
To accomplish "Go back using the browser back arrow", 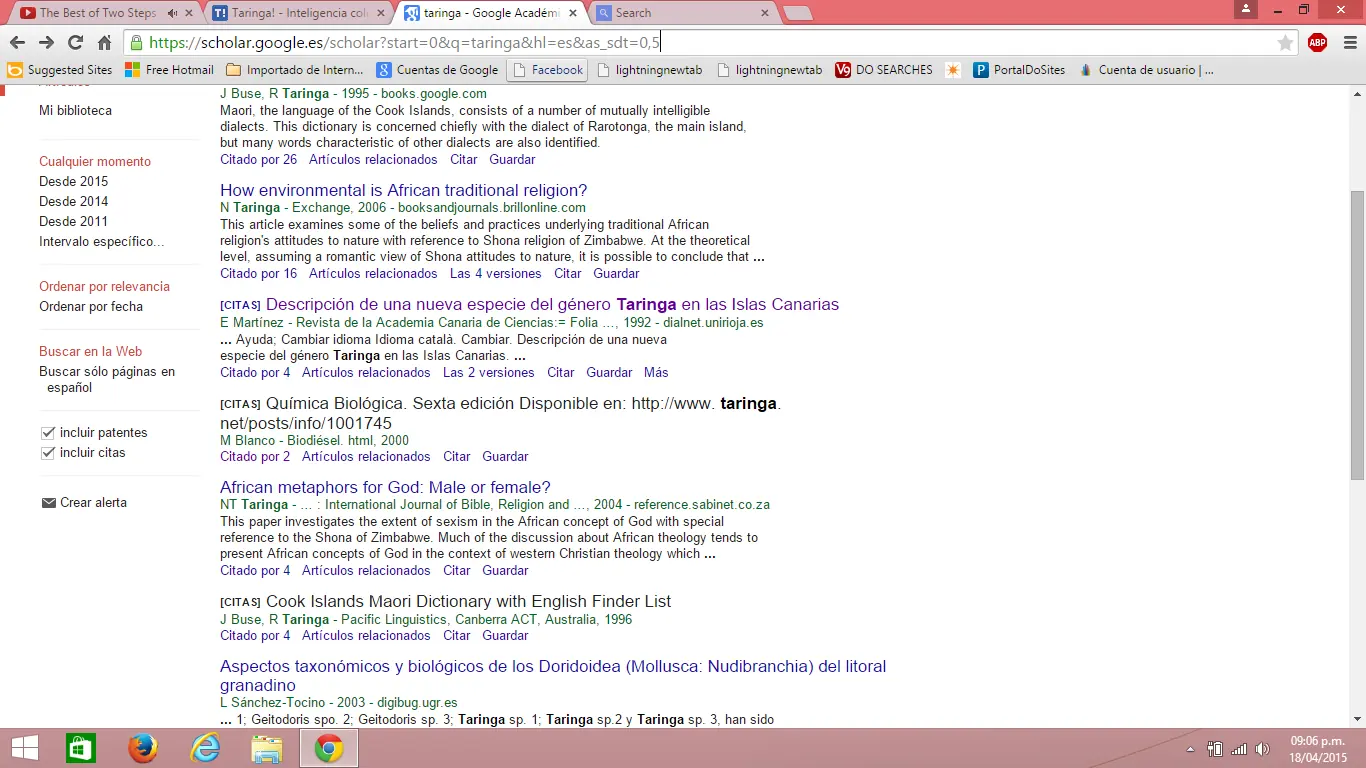I will pos(17,43).
